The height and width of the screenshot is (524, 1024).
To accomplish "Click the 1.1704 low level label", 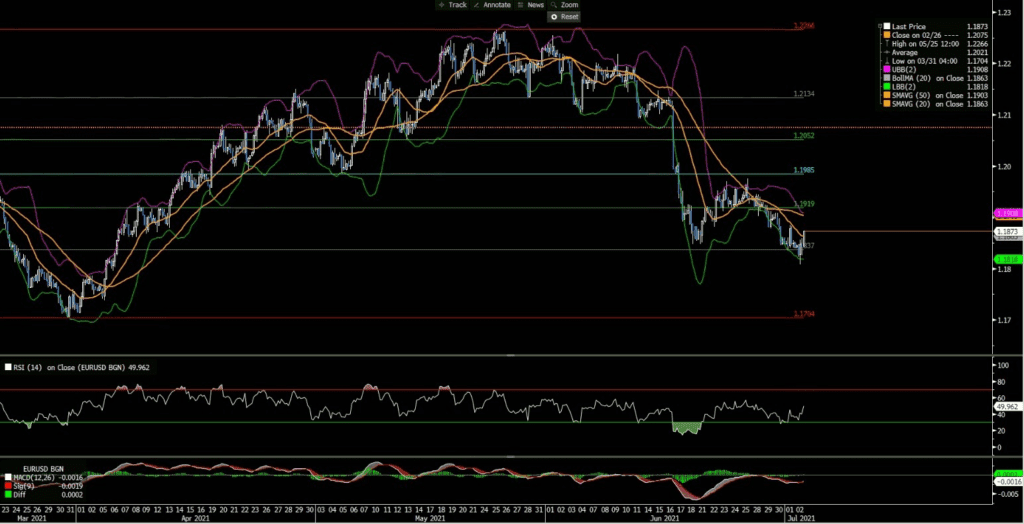I will 803,314.
